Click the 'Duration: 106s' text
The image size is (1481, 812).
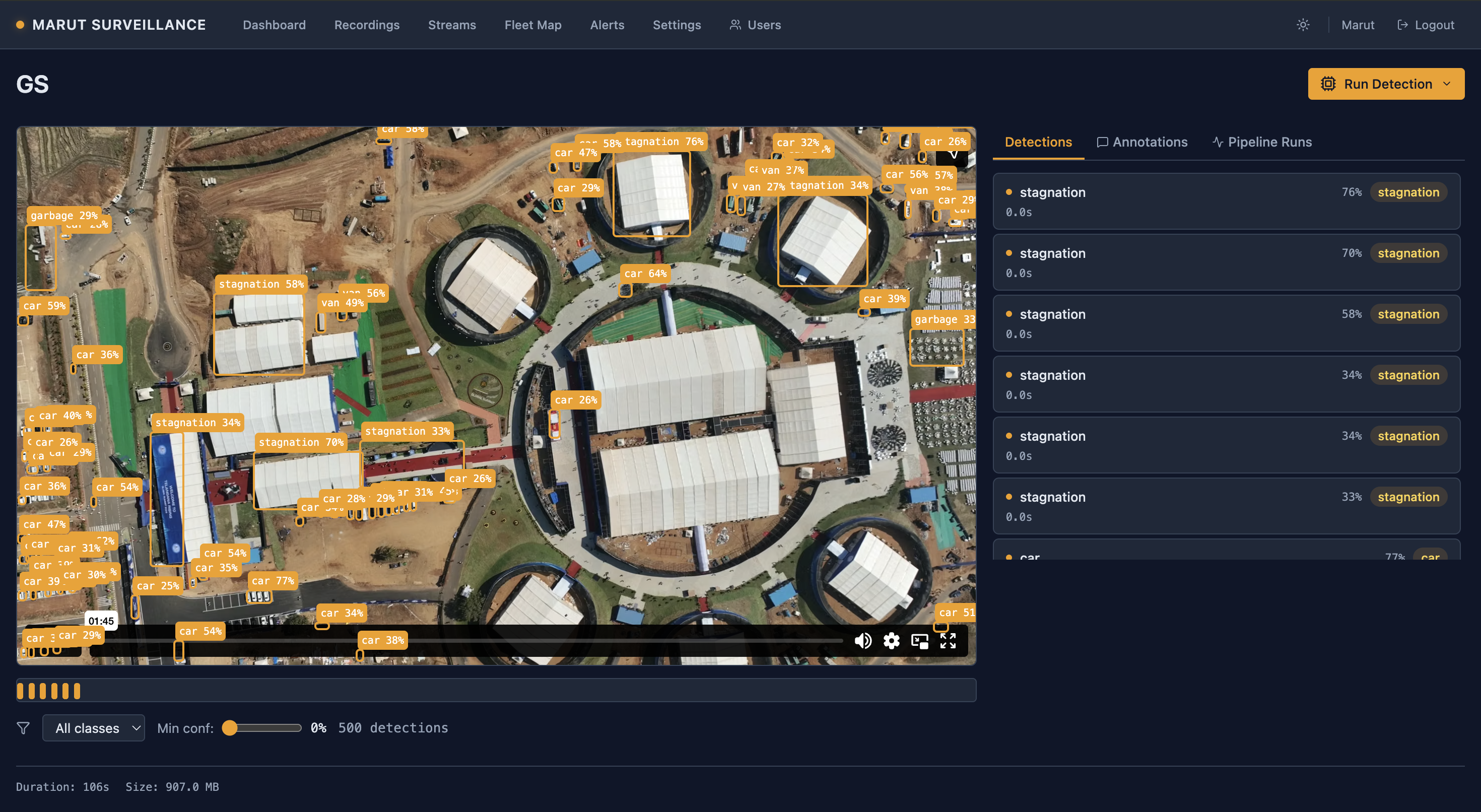pyautogui.click(x=62, y=787)
